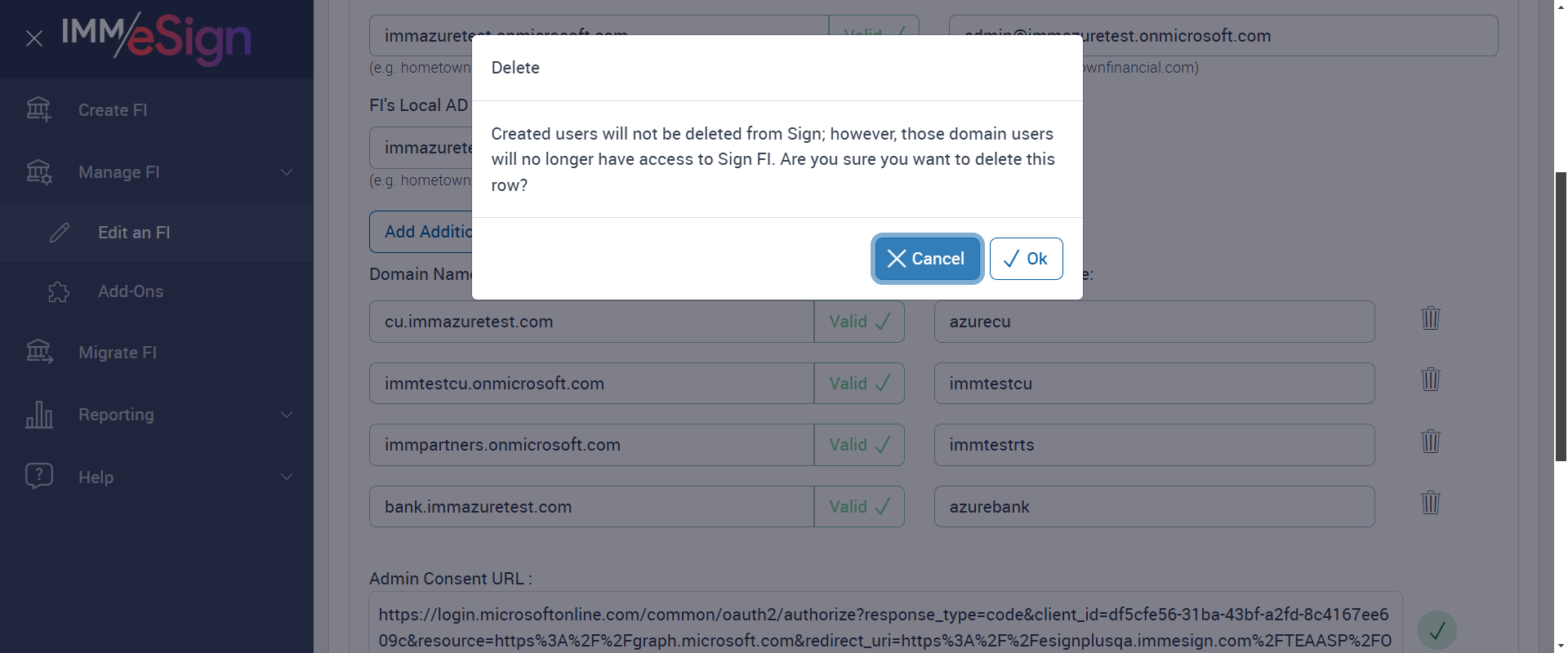Click the green checkmark beside Admin Consent URL
This screenshot has height=653, width=1568.
coord(1437,630)
